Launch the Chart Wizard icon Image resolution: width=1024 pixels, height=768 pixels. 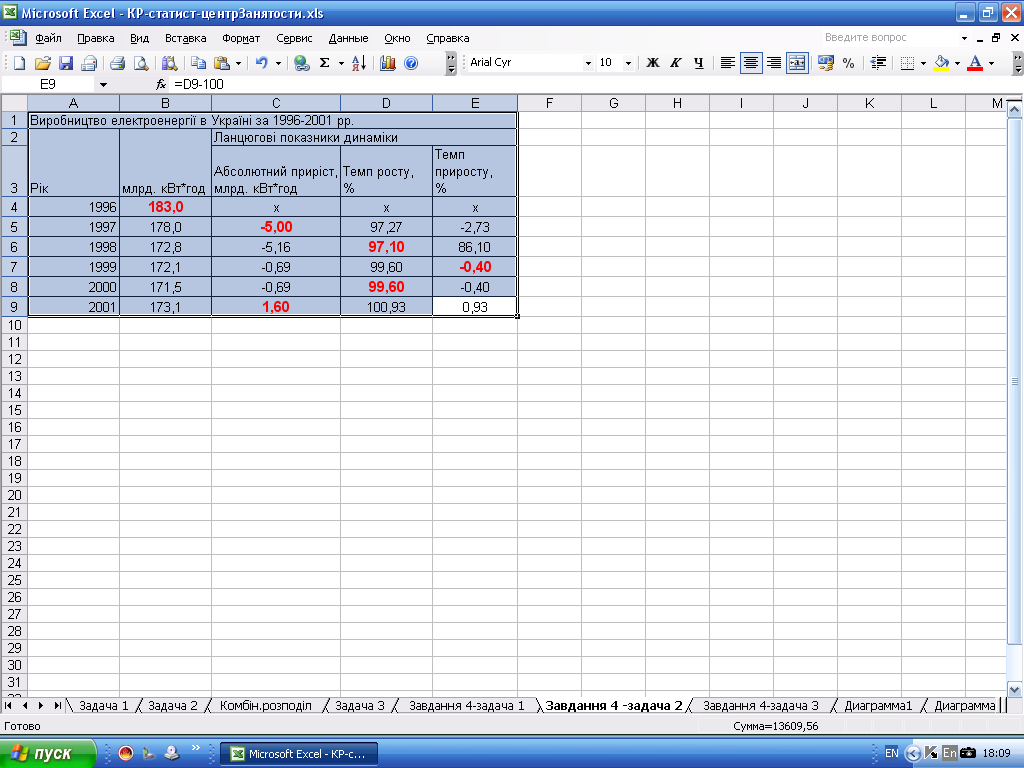point(387,63)
